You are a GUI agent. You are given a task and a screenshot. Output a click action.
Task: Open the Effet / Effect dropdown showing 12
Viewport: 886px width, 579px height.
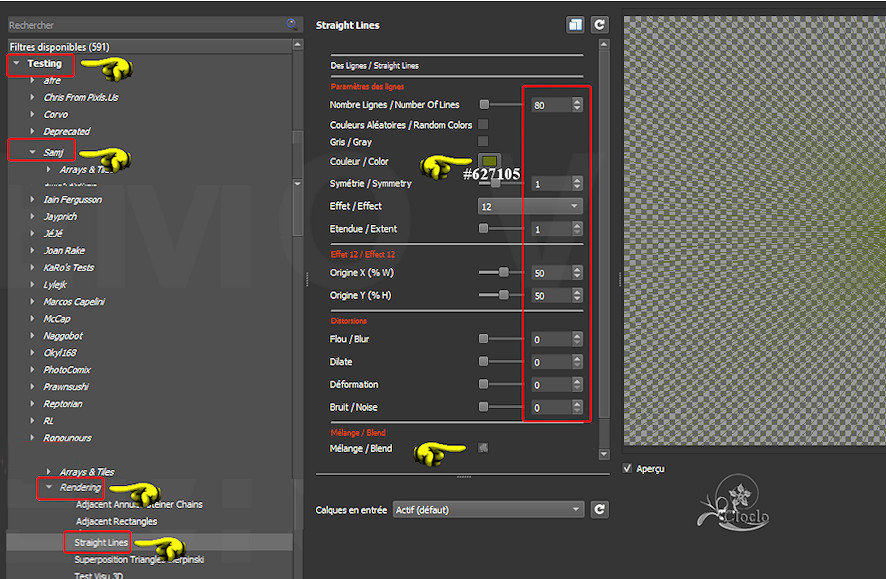529,206
